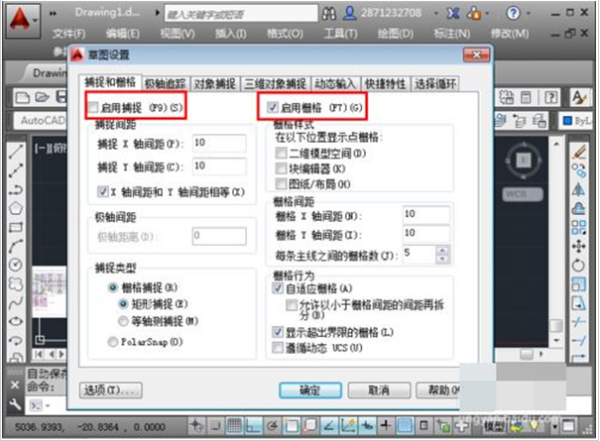
Task: Click the 捕捉 X 轴间距 input field
Action: point(219,143)
